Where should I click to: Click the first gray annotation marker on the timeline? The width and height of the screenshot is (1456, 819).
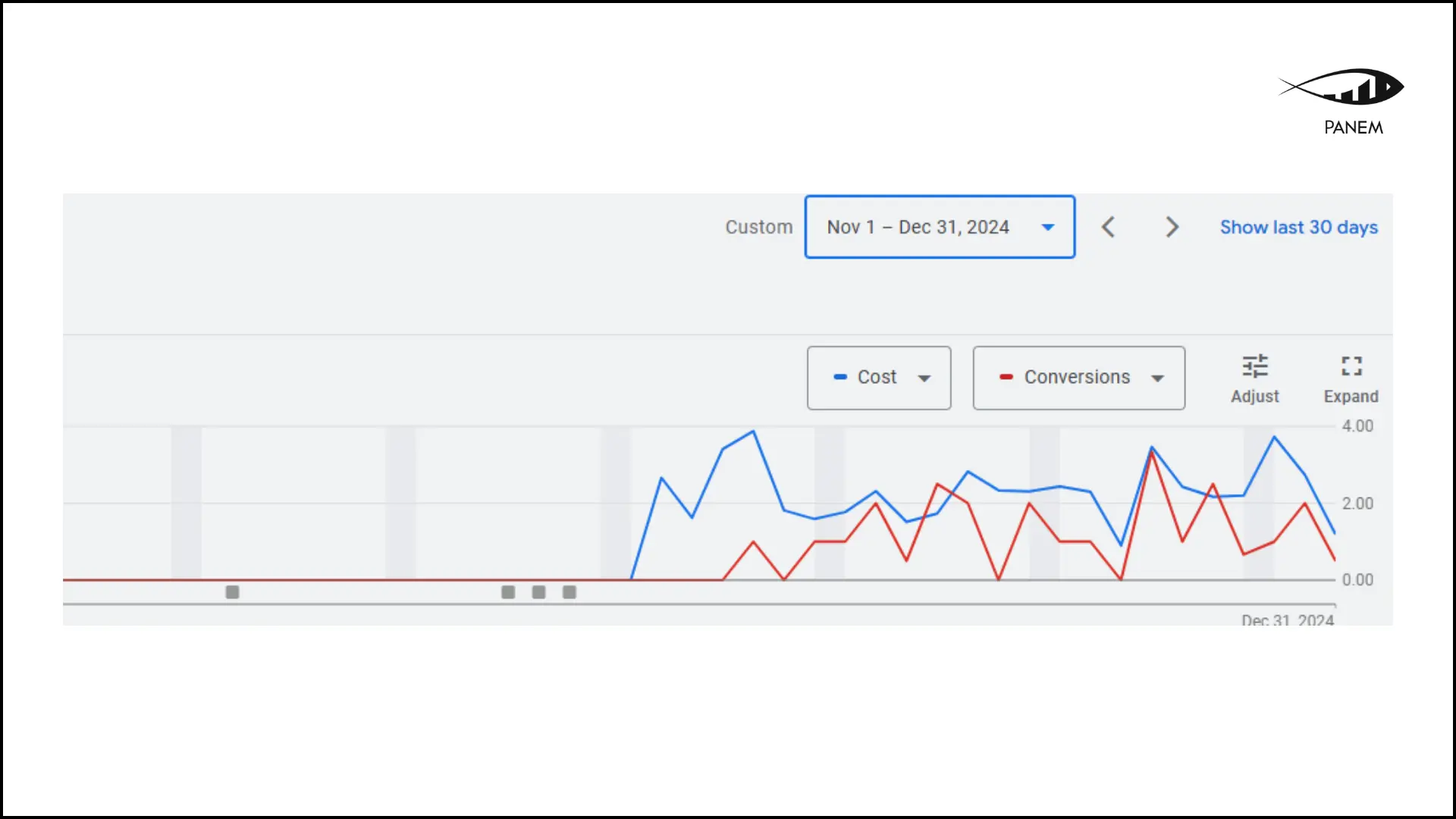[233, 592]
